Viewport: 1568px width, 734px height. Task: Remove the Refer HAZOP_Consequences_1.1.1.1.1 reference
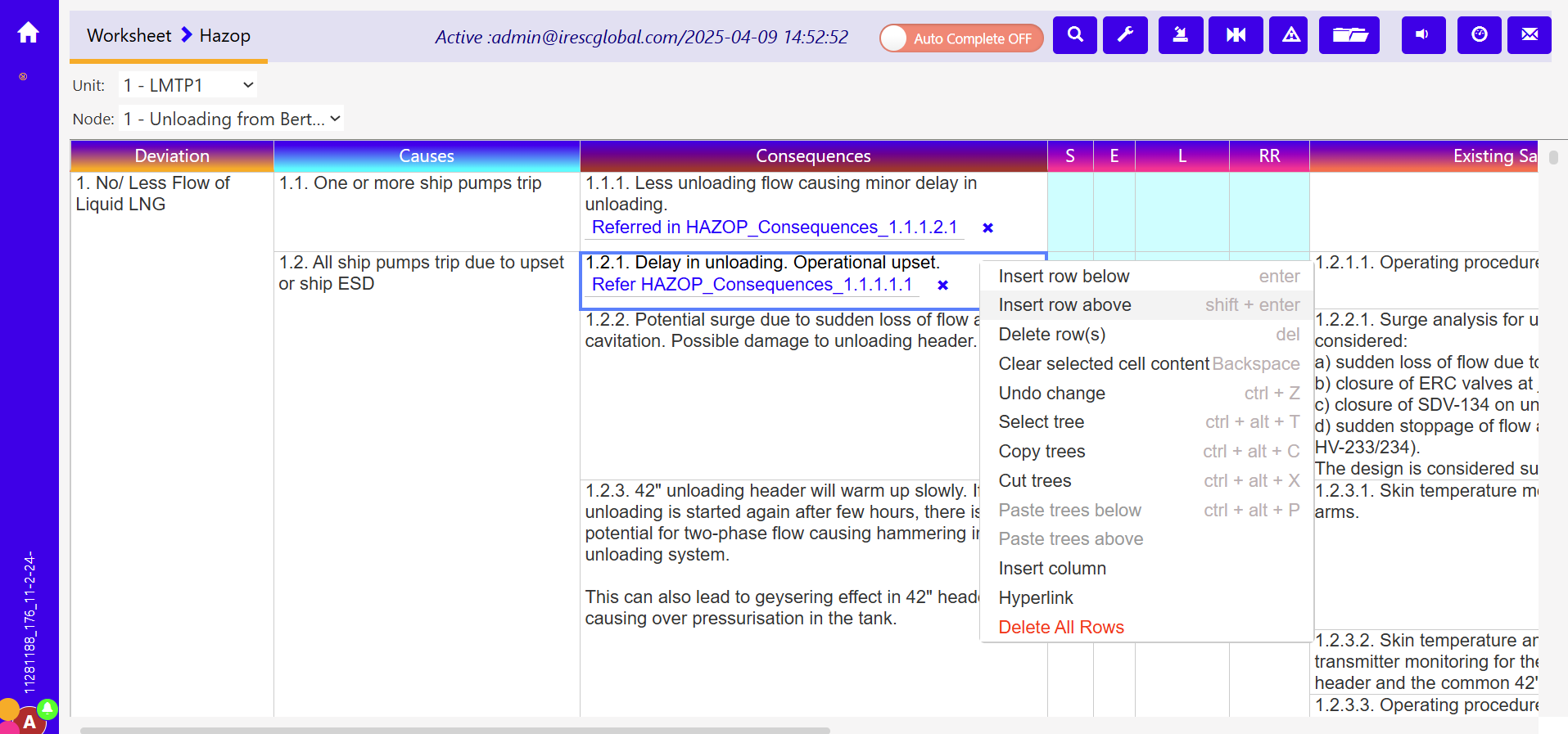pyautogui.click(x=942, y=286)
